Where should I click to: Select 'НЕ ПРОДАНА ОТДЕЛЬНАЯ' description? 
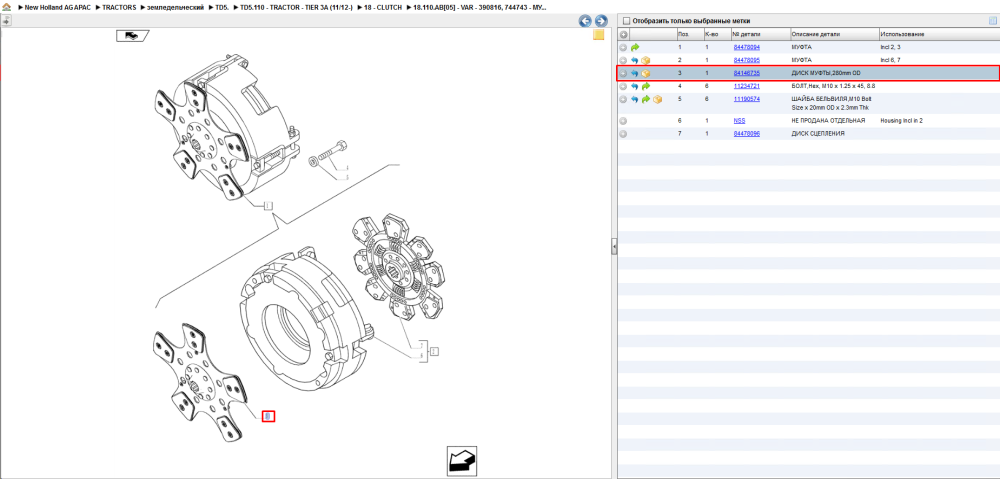[828, 121]
